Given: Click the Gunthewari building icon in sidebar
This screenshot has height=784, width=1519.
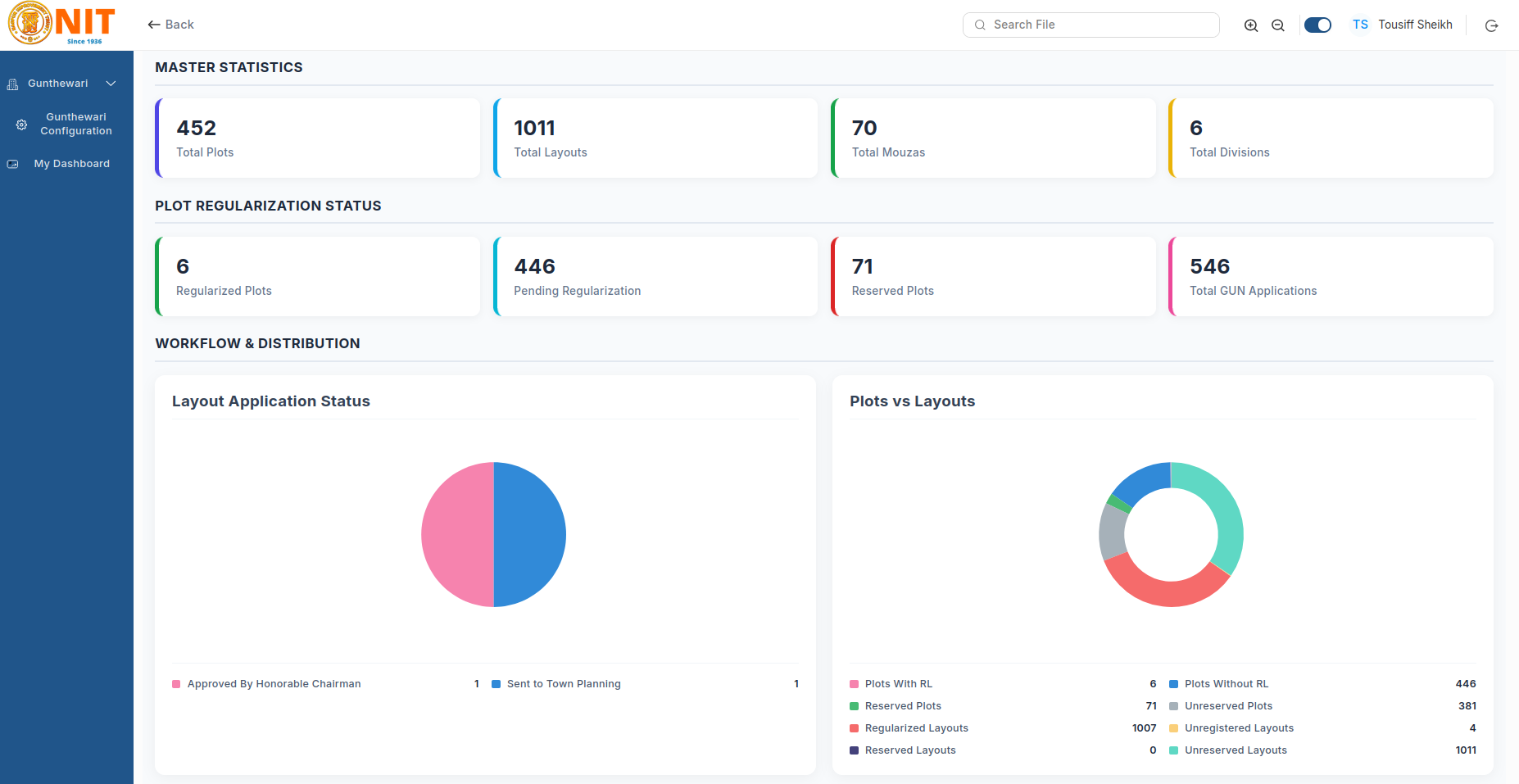Looking at the screenshot, I should (x=12, y=84).
